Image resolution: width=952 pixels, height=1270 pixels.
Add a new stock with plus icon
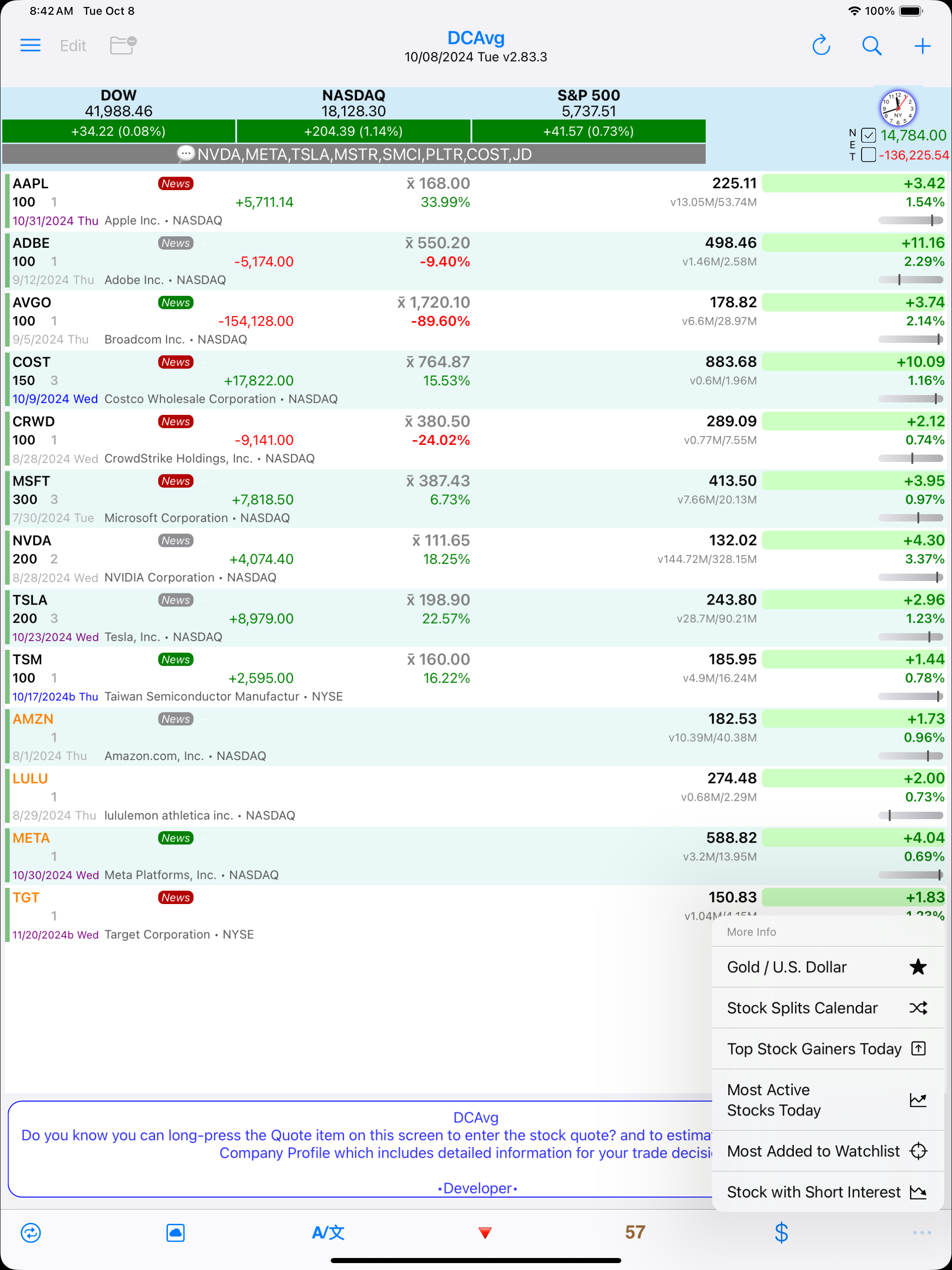click(x=922, y=45)
